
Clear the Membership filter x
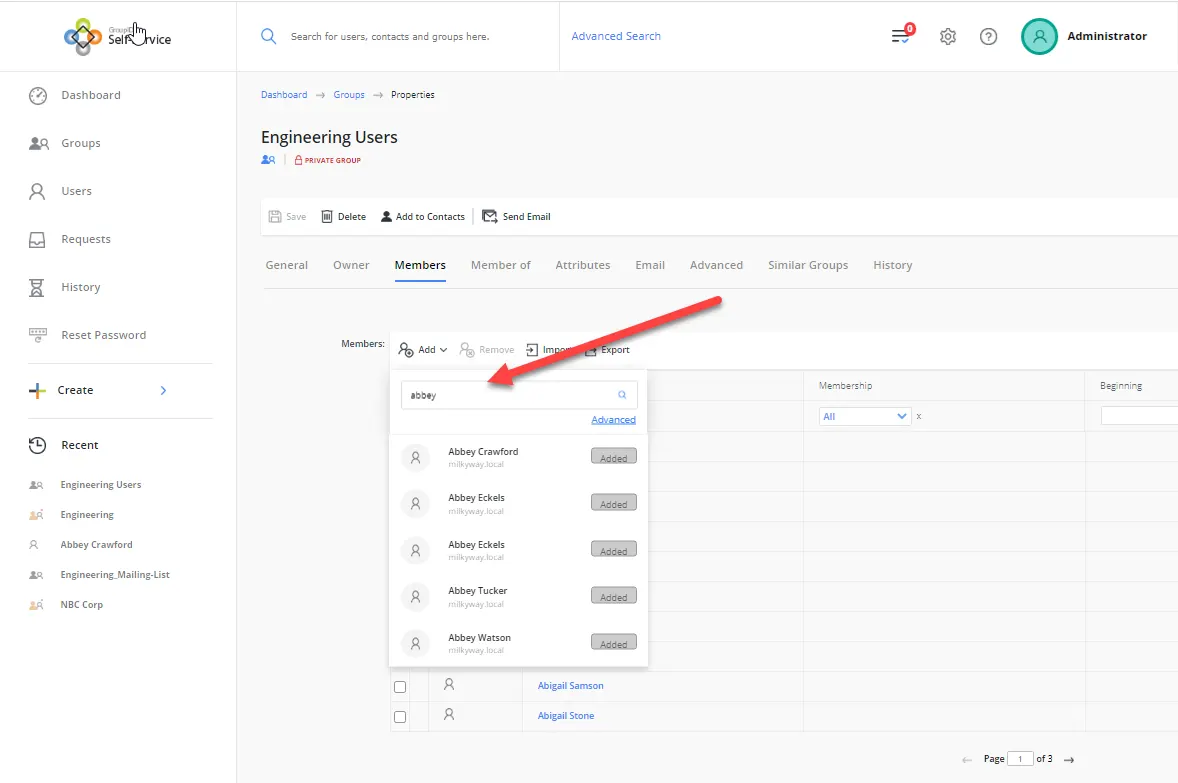[919, 416]
